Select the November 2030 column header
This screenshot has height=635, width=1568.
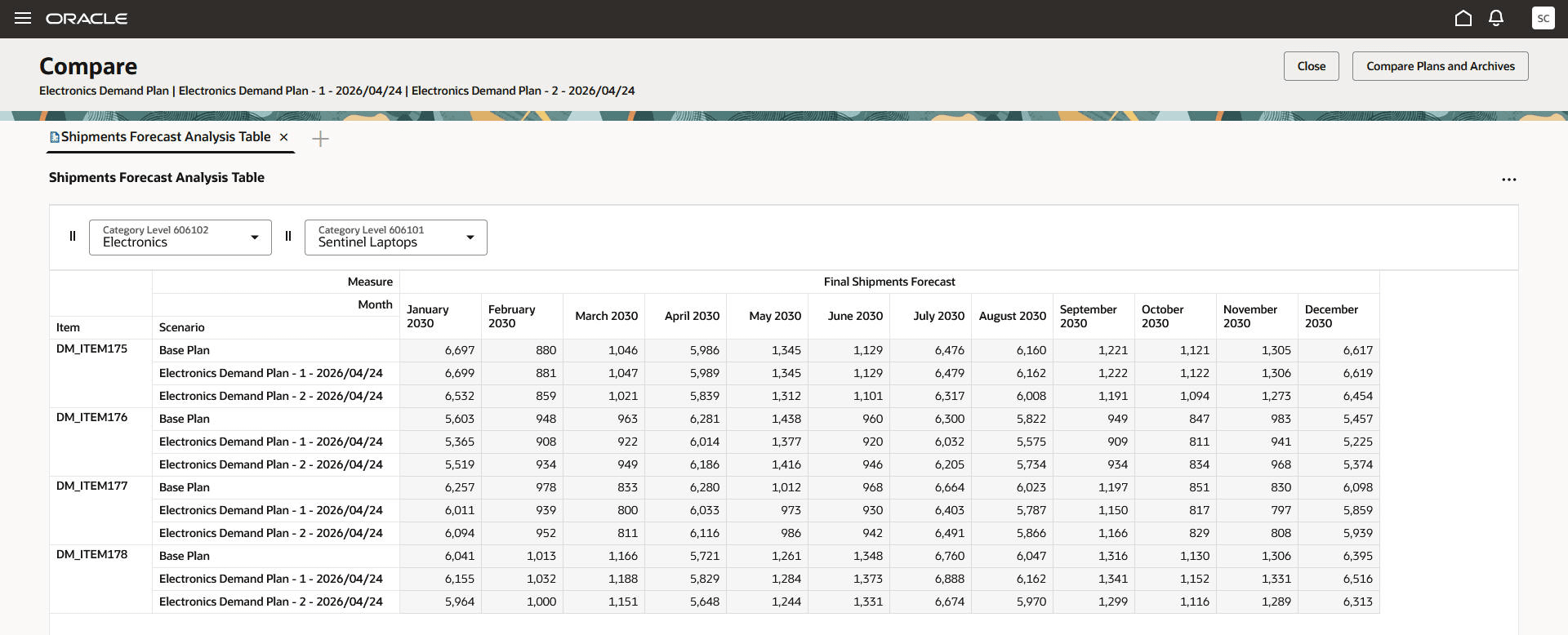point(1258,316)
